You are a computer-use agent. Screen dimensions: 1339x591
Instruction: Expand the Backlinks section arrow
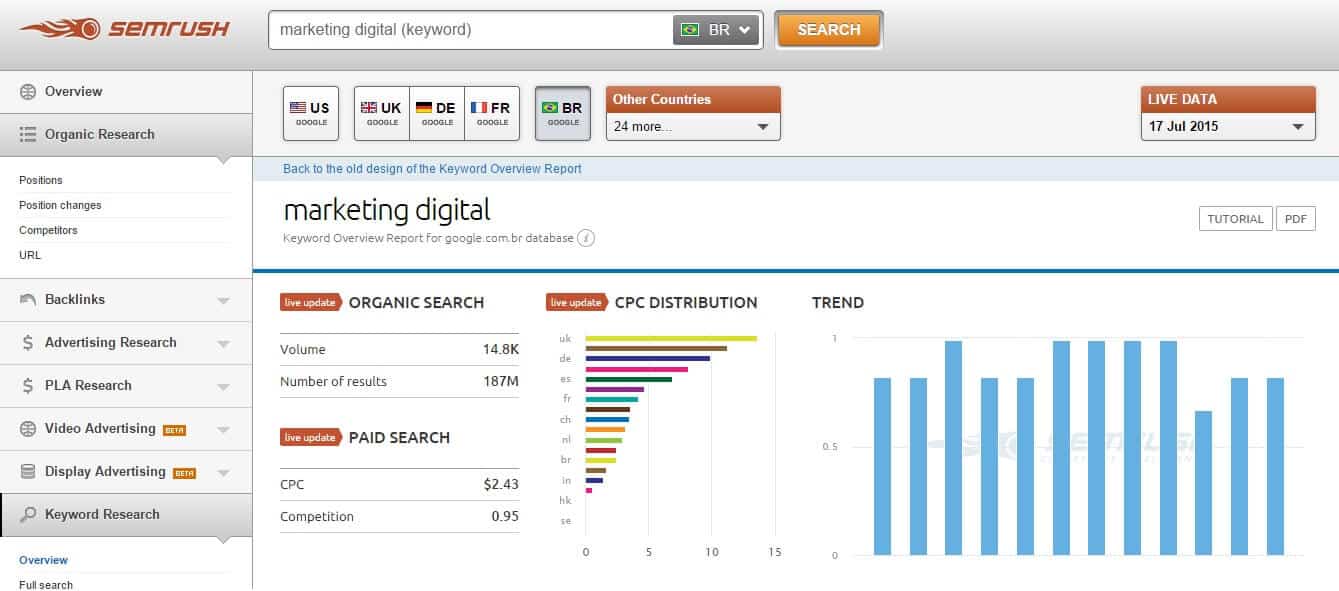[224, 300]
